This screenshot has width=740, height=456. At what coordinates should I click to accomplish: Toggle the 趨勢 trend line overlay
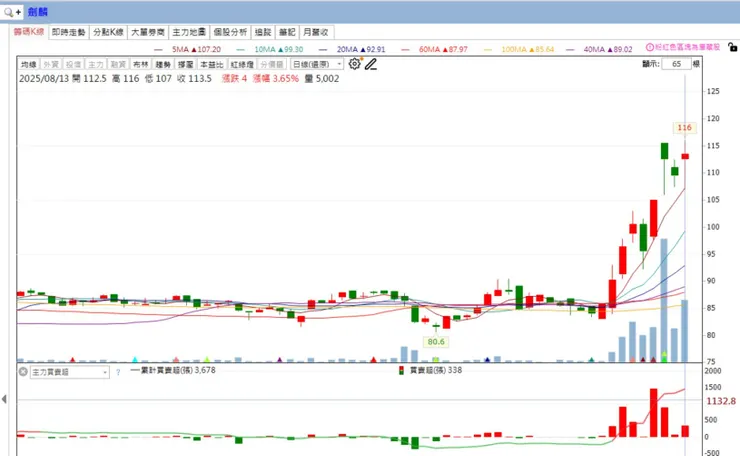(163, 64)
